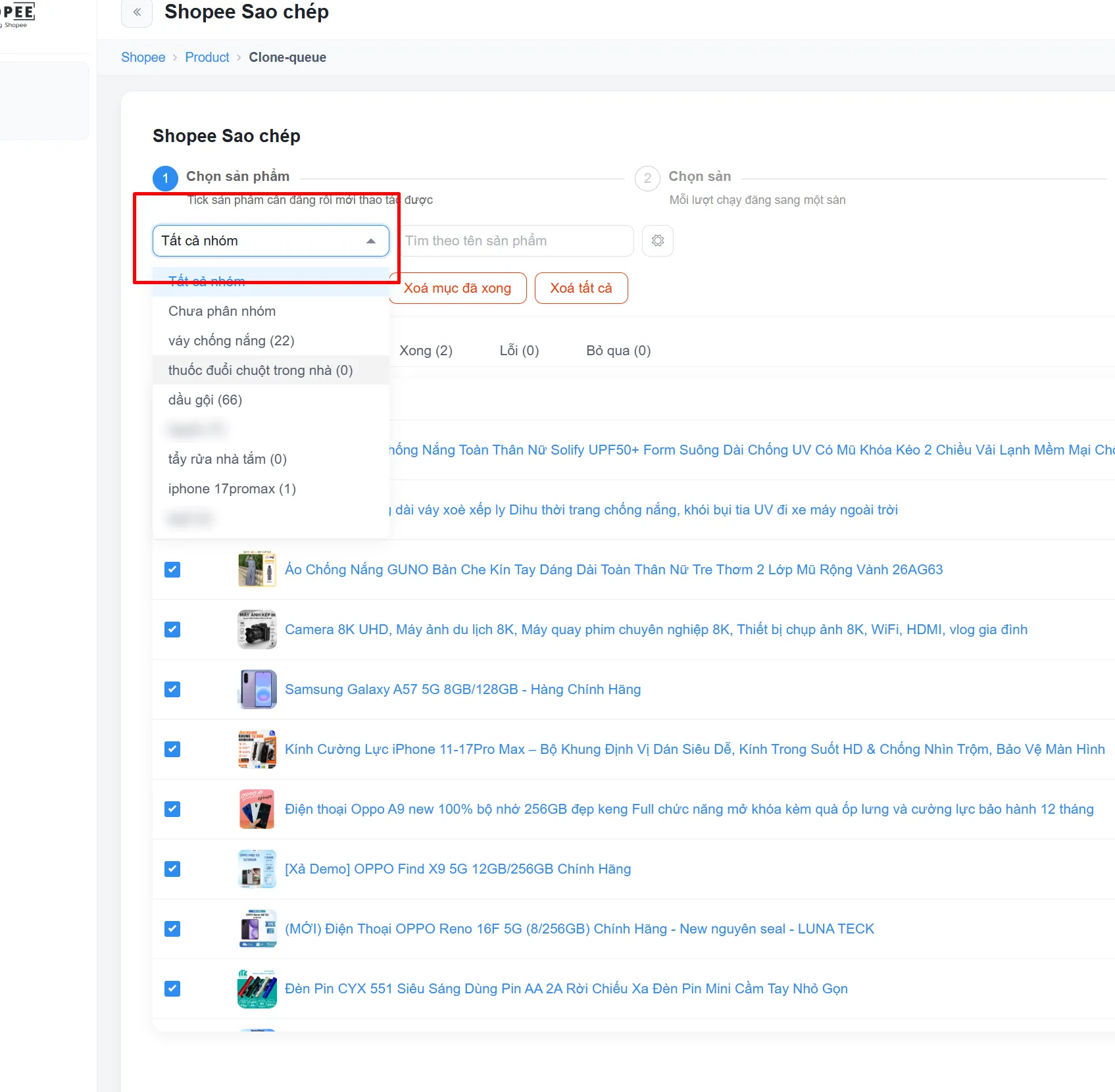This screenshot has width=1115, height=1092.
Task: Deselect the Oppo A9 row checkbox
Action: [172, 809]
